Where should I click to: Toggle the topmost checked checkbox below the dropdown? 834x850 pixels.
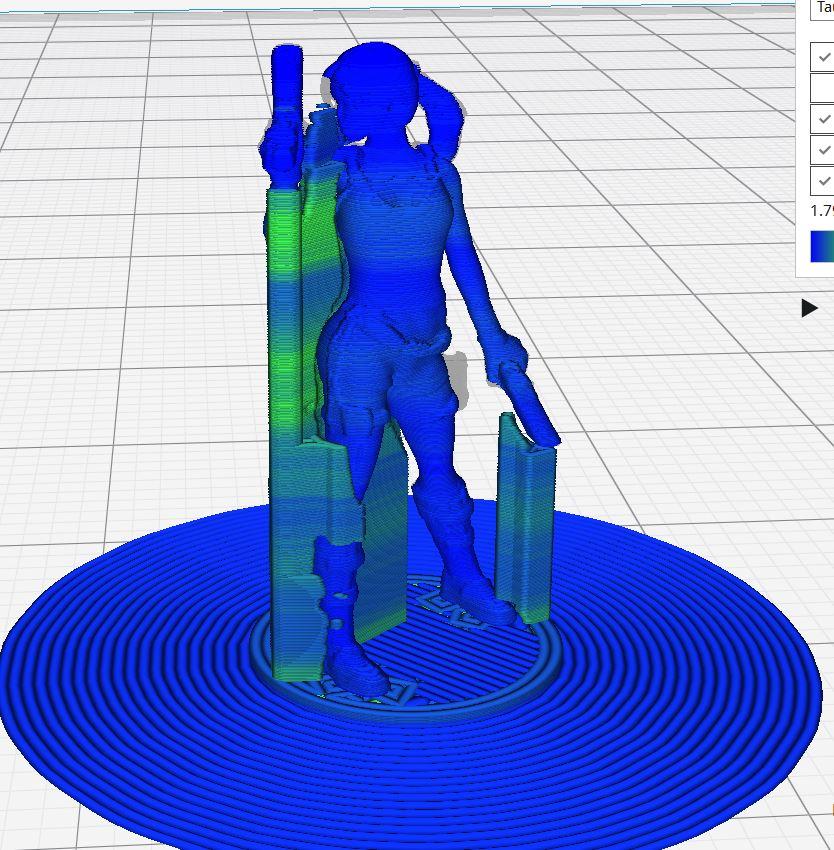pyautogui.click(x=823, y=57)
